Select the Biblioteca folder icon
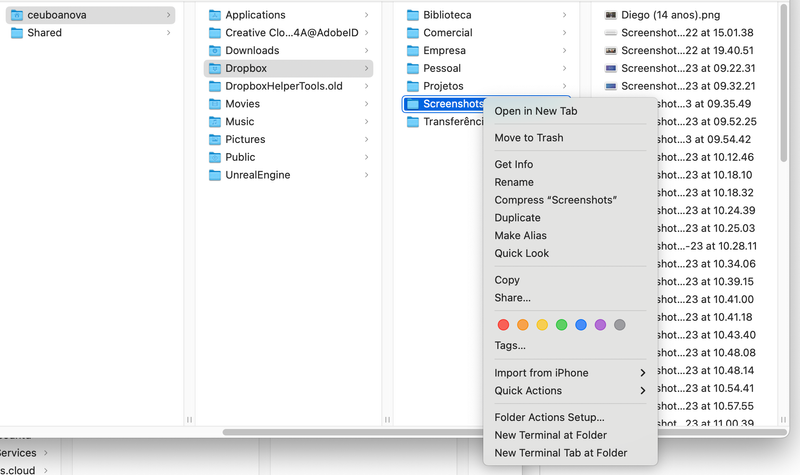The height and width of the screenshot is (475, 800). pos(413,15)
